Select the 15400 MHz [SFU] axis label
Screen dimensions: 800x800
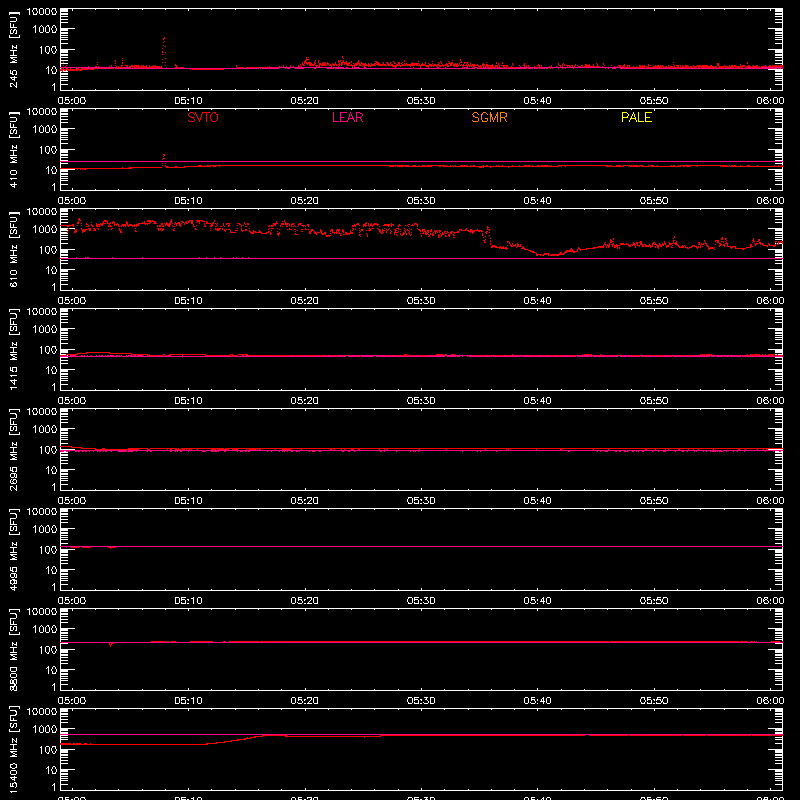(13, 749)
